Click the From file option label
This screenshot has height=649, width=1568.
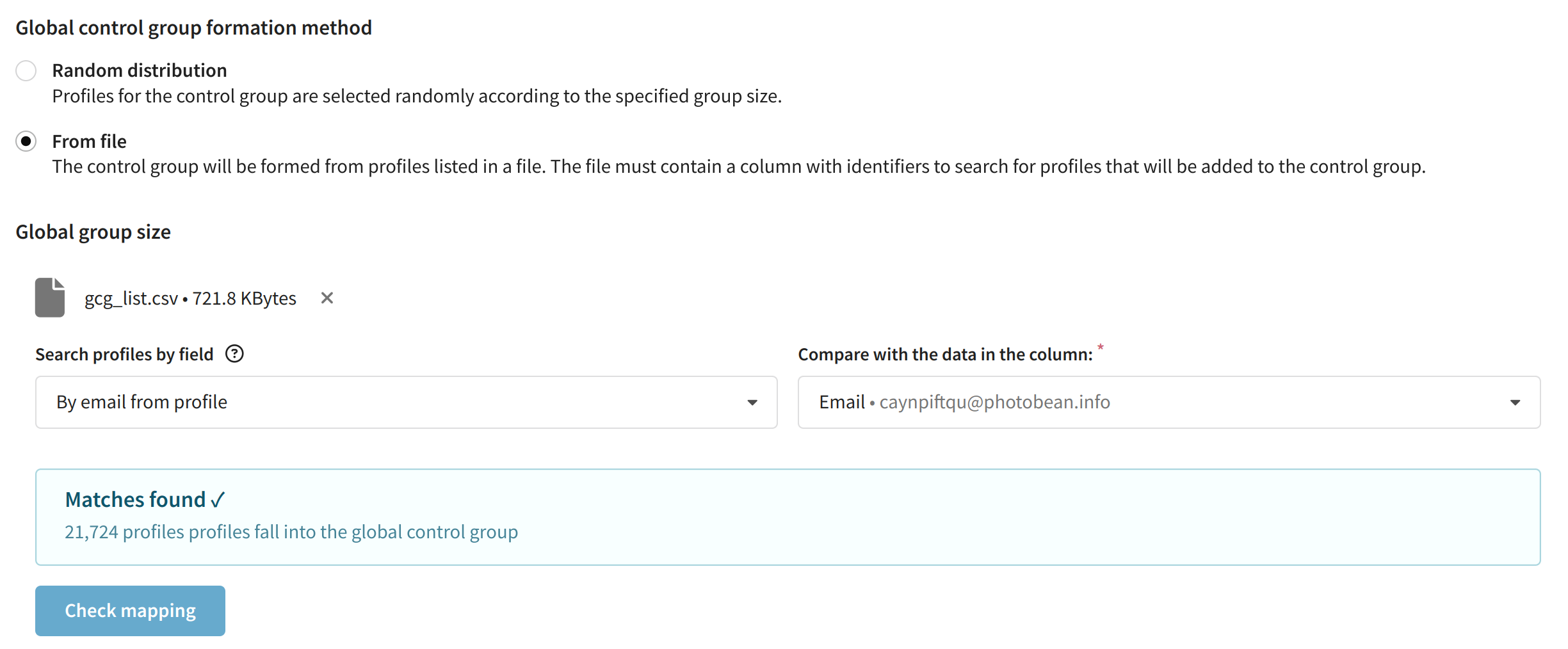(x=89, y=141)
